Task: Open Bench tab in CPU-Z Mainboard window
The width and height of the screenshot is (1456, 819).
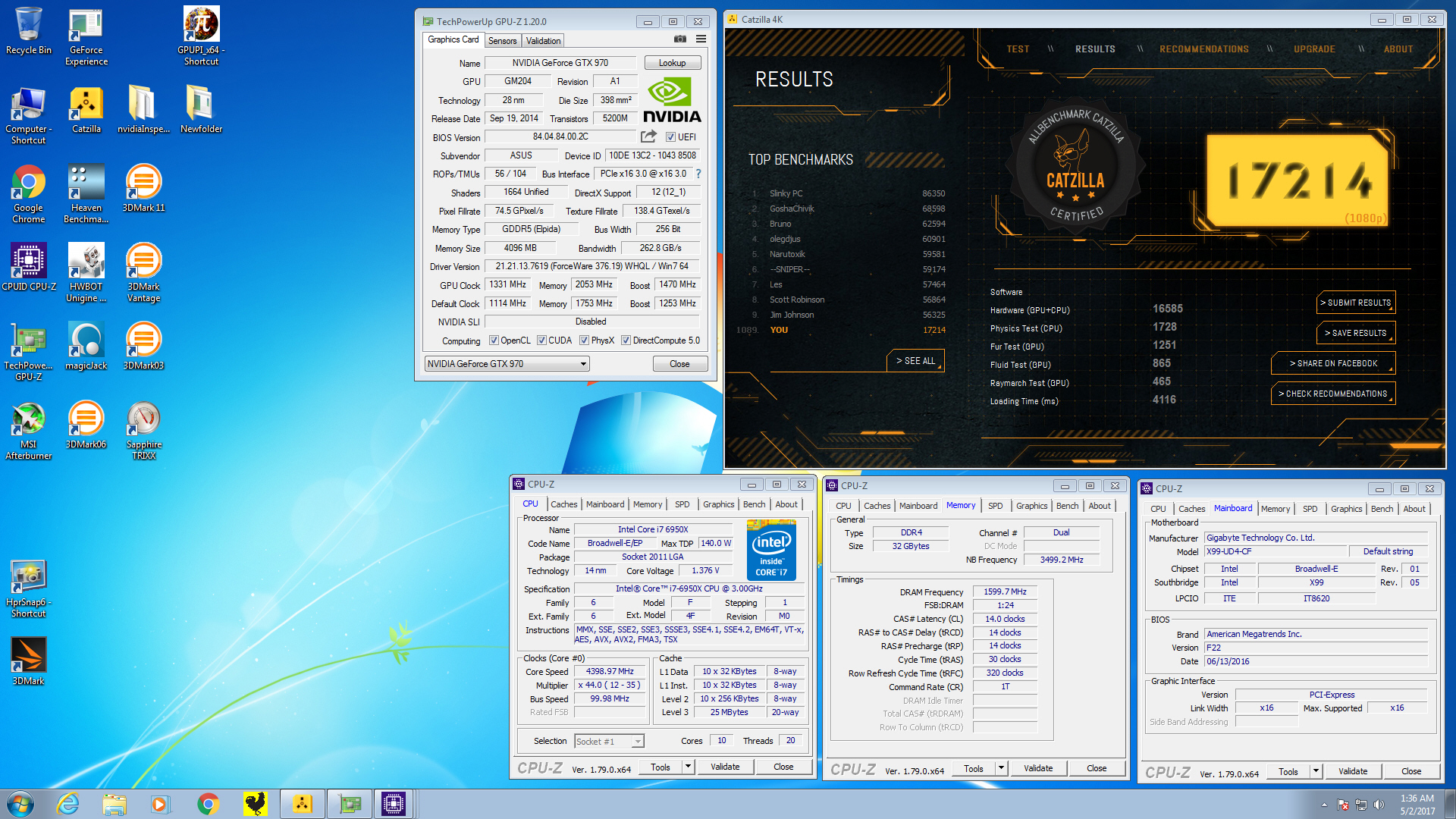Action: tap(1382, 509)
